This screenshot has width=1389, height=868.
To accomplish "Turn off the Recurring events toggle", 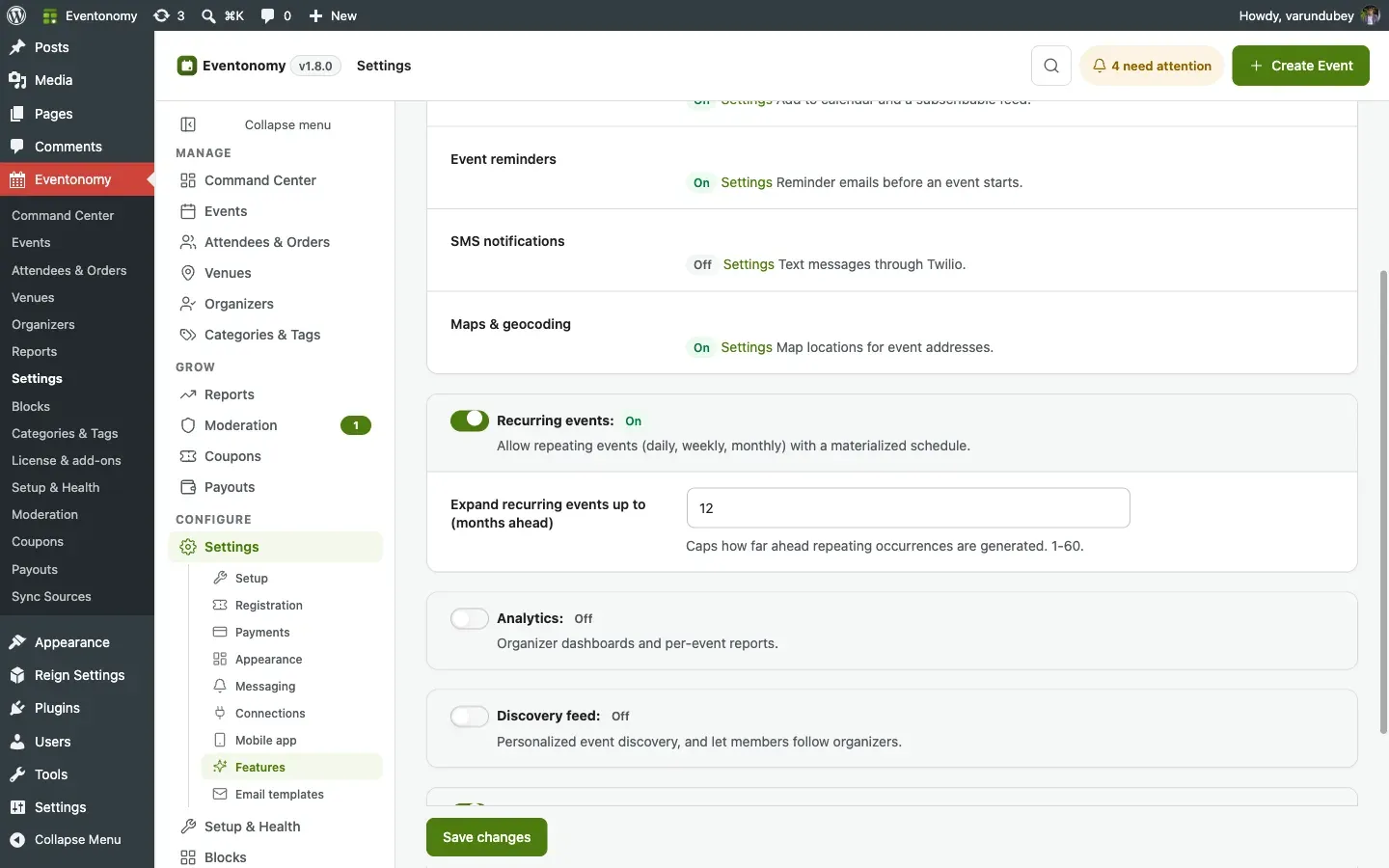I will [470, 420].
